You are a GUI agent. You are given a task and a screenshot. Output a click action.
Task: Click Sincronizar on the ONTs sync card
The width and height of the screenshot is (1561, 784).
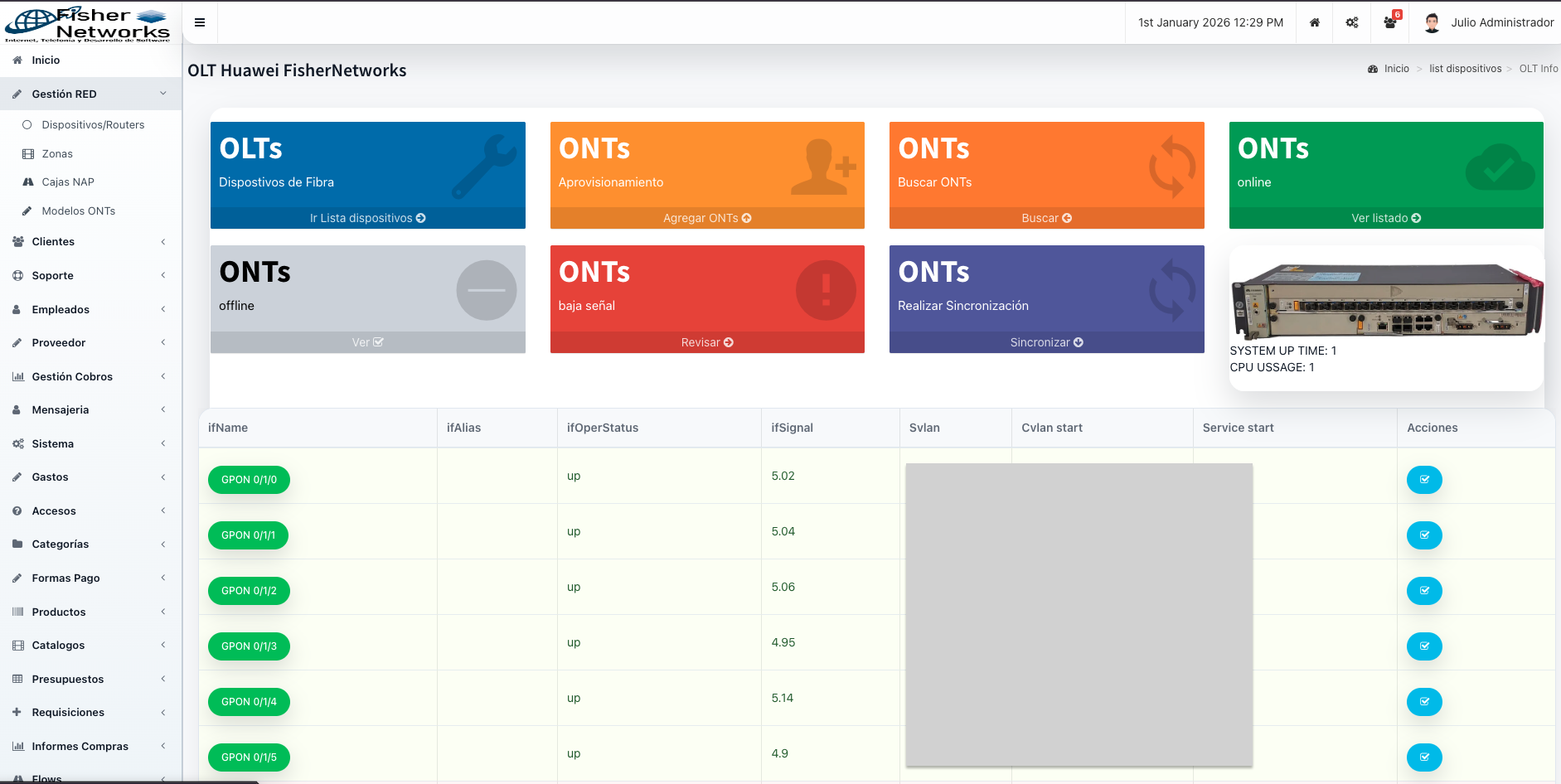1046,342
